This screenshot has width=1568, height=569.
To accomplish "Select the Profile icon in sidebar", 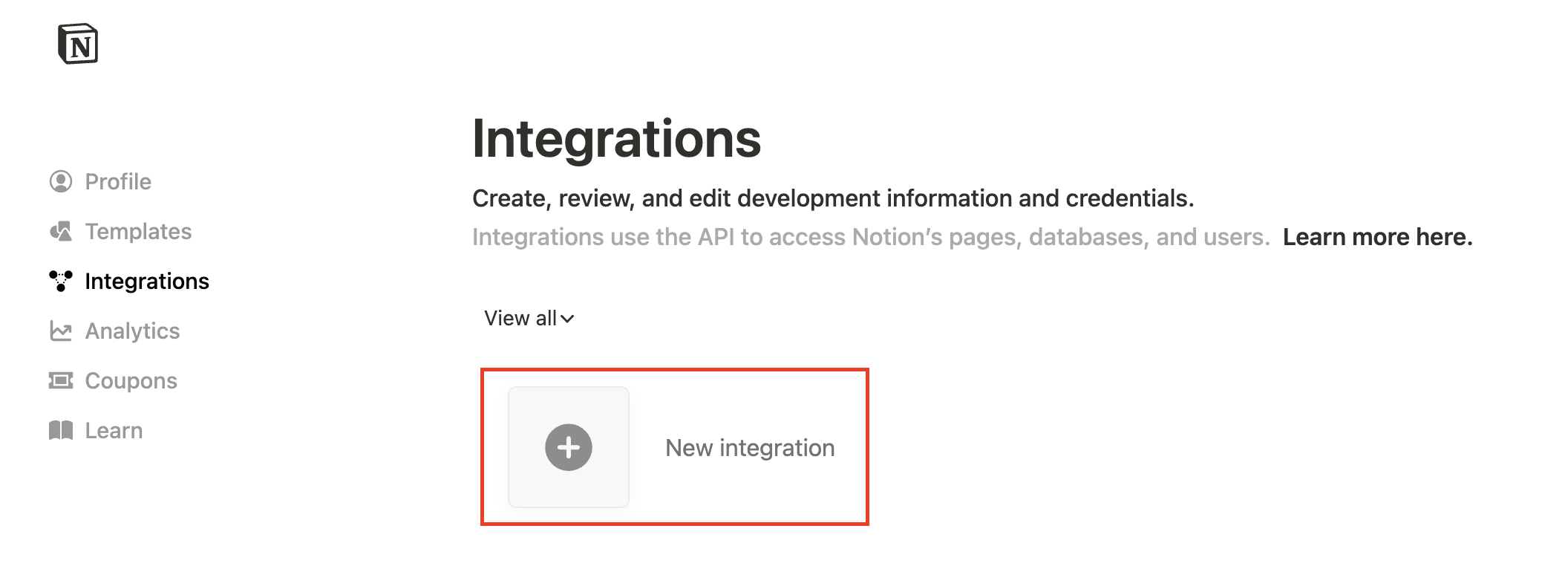I will [x=61, y=181].
